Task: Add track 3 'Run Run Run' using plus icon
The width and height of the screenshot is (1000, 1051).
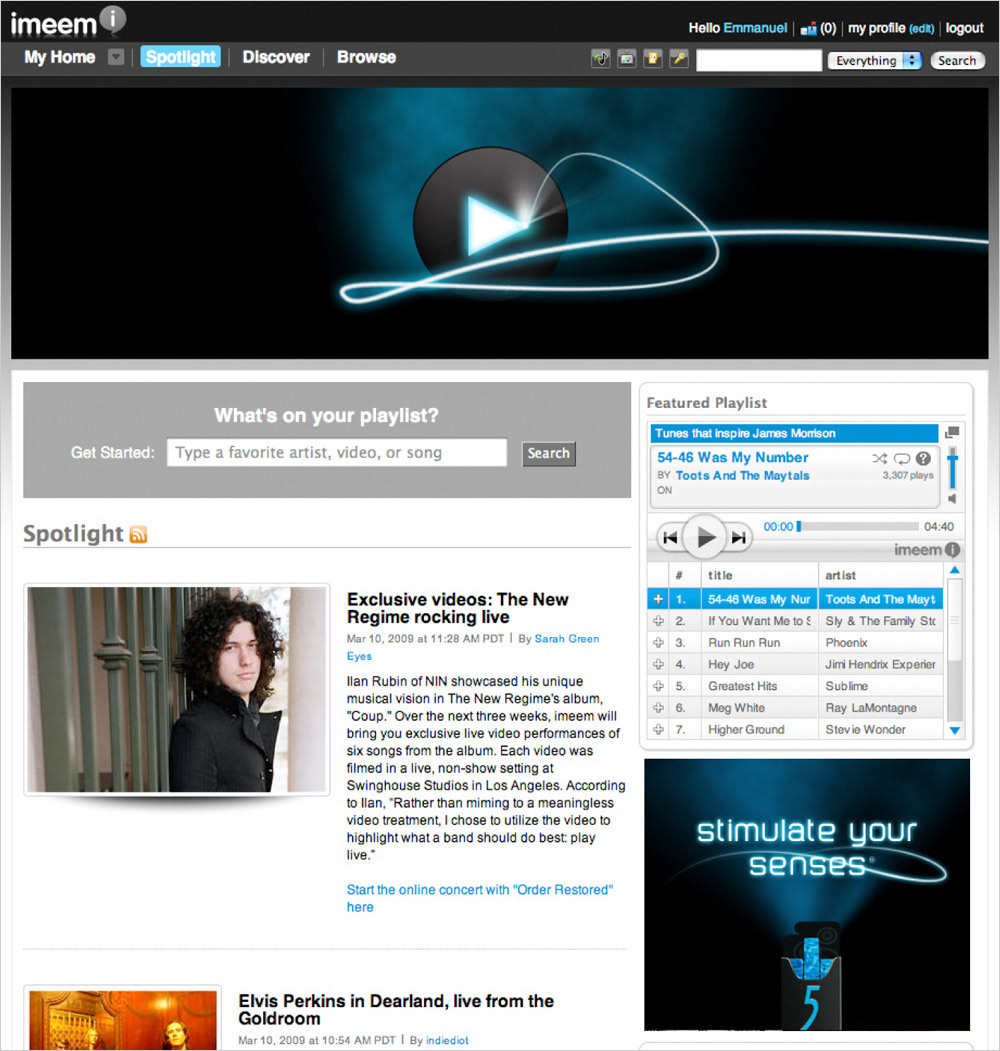Action: (x=658, y=643)
